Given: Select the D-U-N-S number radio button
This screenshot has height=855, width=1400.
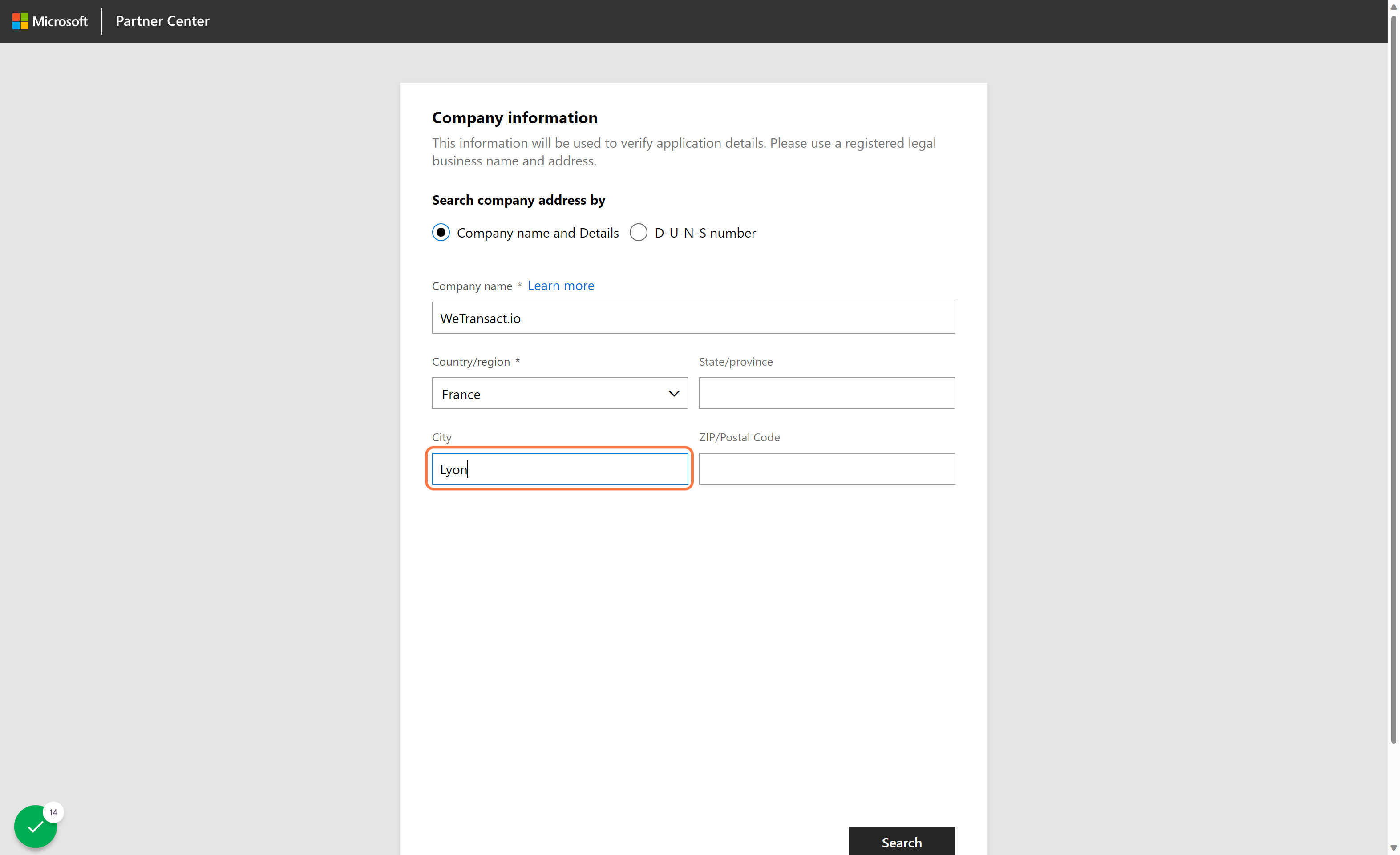Looking at the screenshot, I should coord(638,232).
